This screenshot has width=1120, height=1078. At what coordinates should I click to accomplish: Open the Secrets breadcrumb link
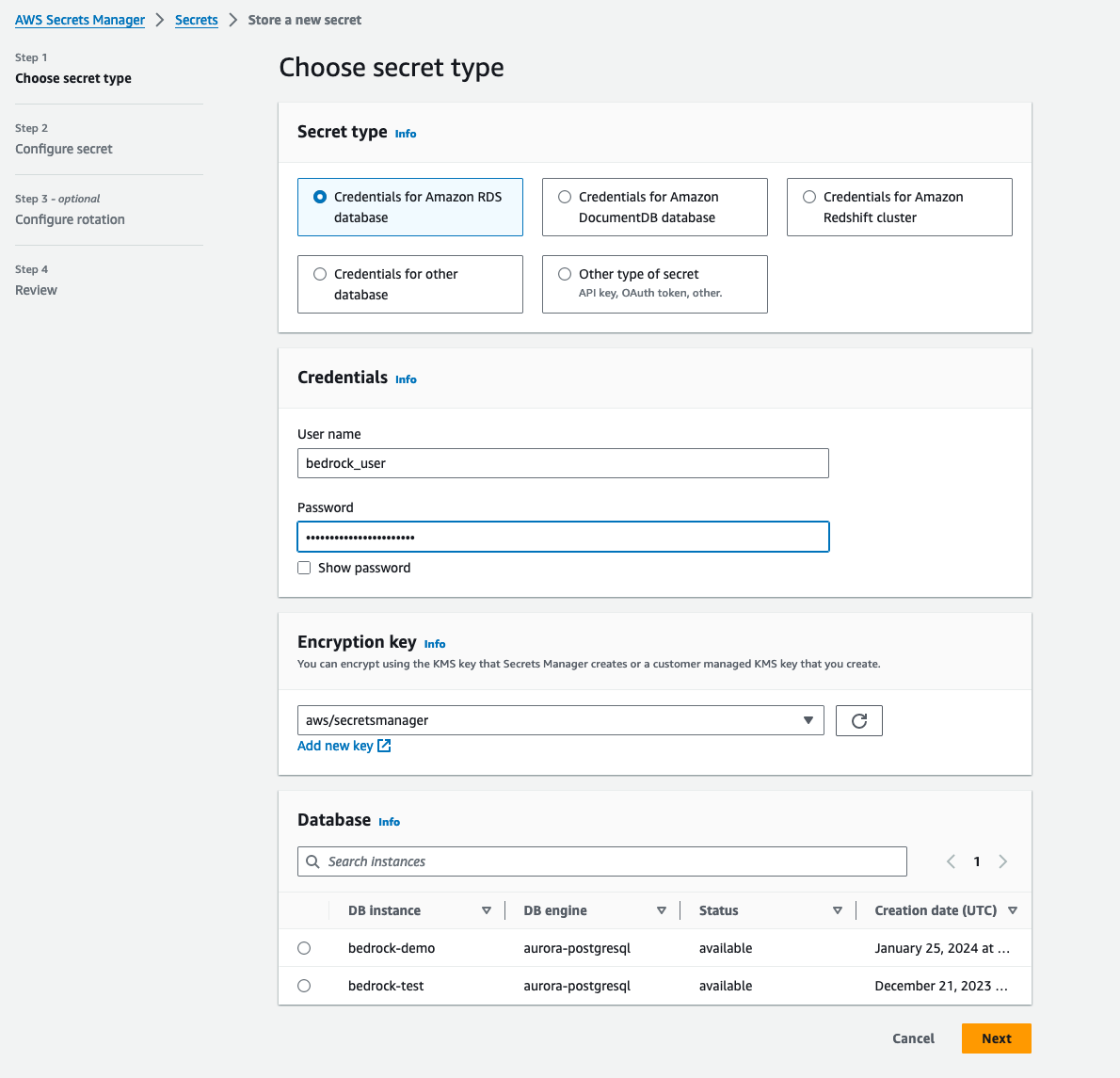pos(197,20)
